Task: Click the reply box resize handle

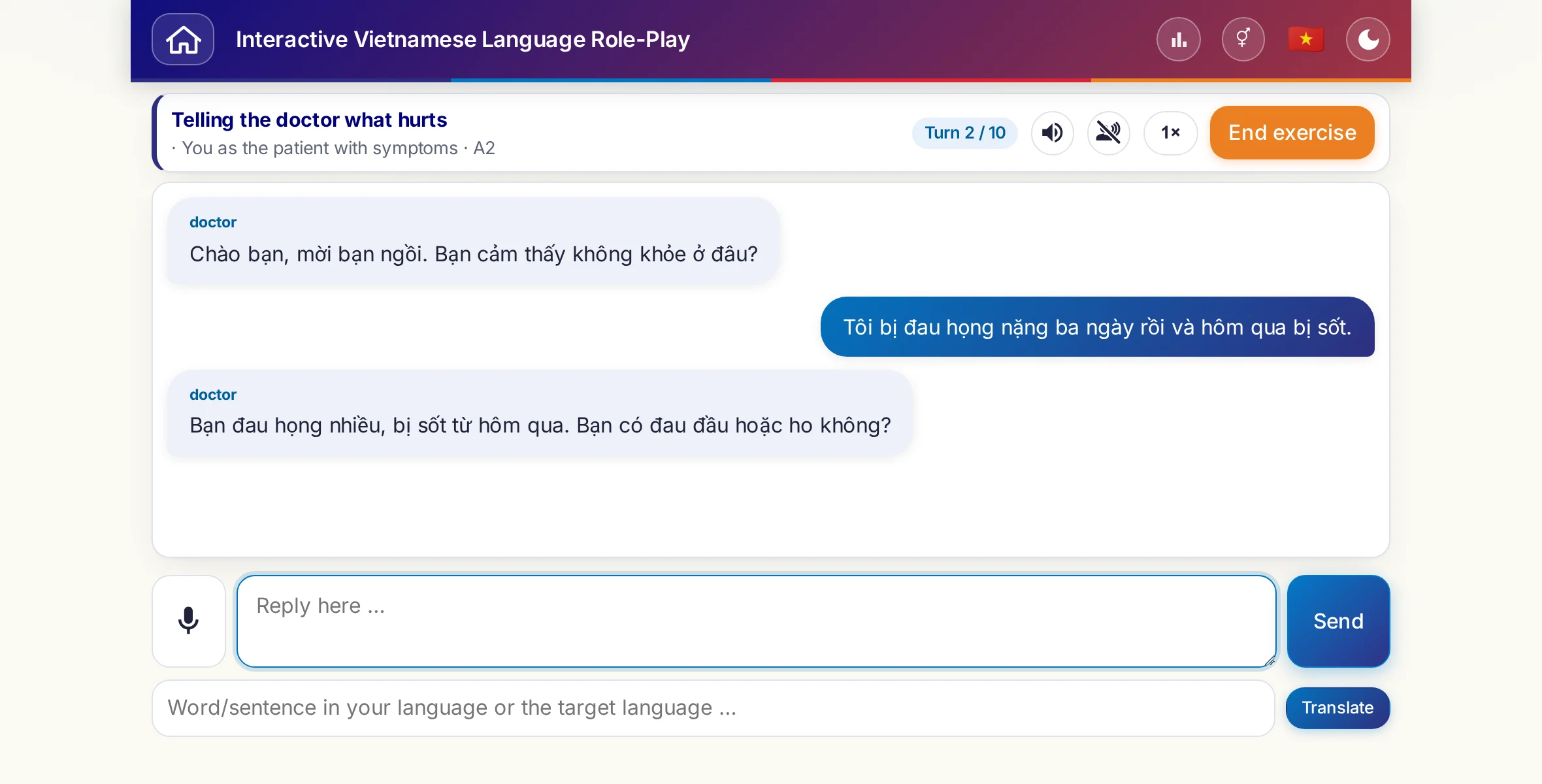Action: [1269, 661]
